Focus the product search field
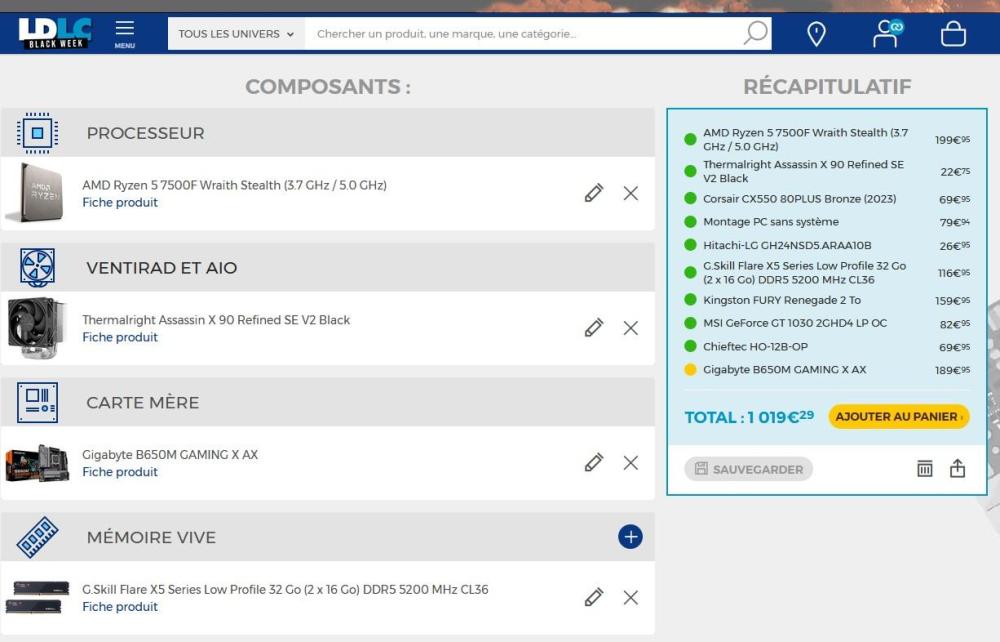Image resolution: width=1000 pixels, height=642 pixels. point(523,34)
